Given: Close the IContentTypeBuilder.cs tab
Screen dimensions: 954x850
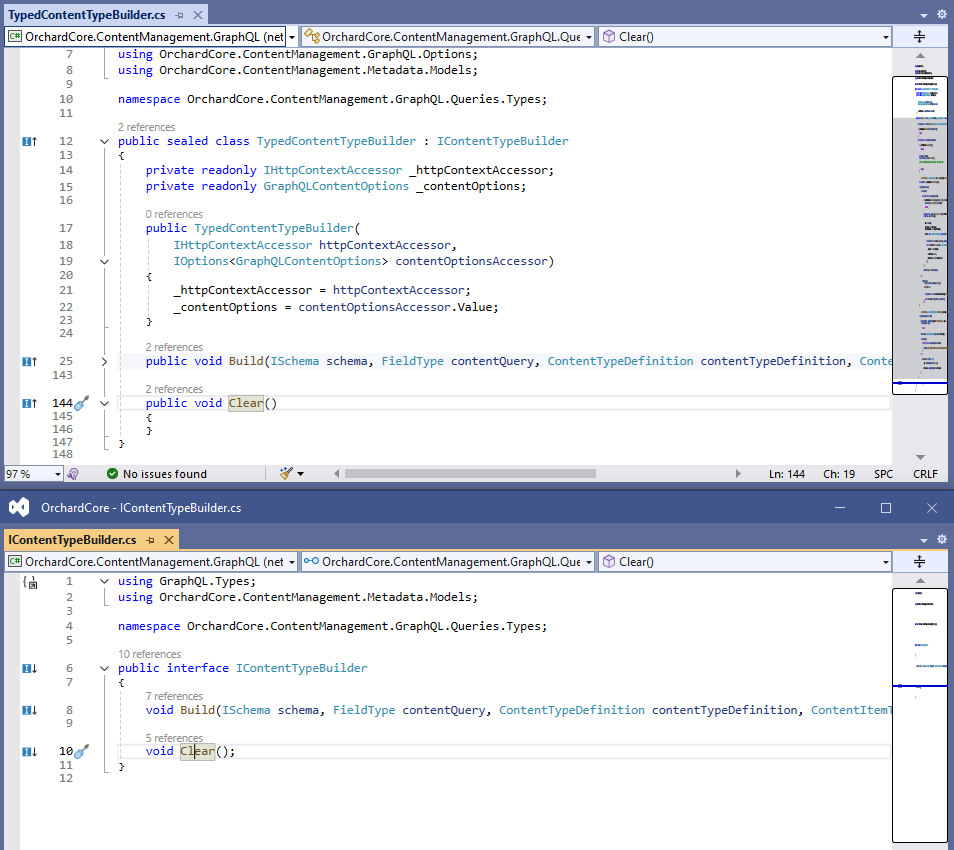Looking at the screenshot, I should tap(169, 540).
